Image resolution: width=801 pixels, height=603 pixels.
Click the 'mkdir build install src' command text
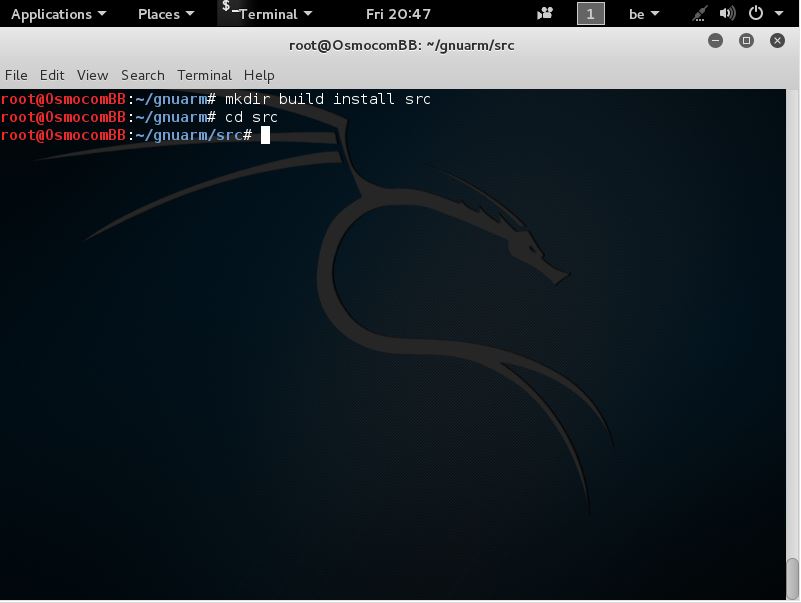click(328, 99)
